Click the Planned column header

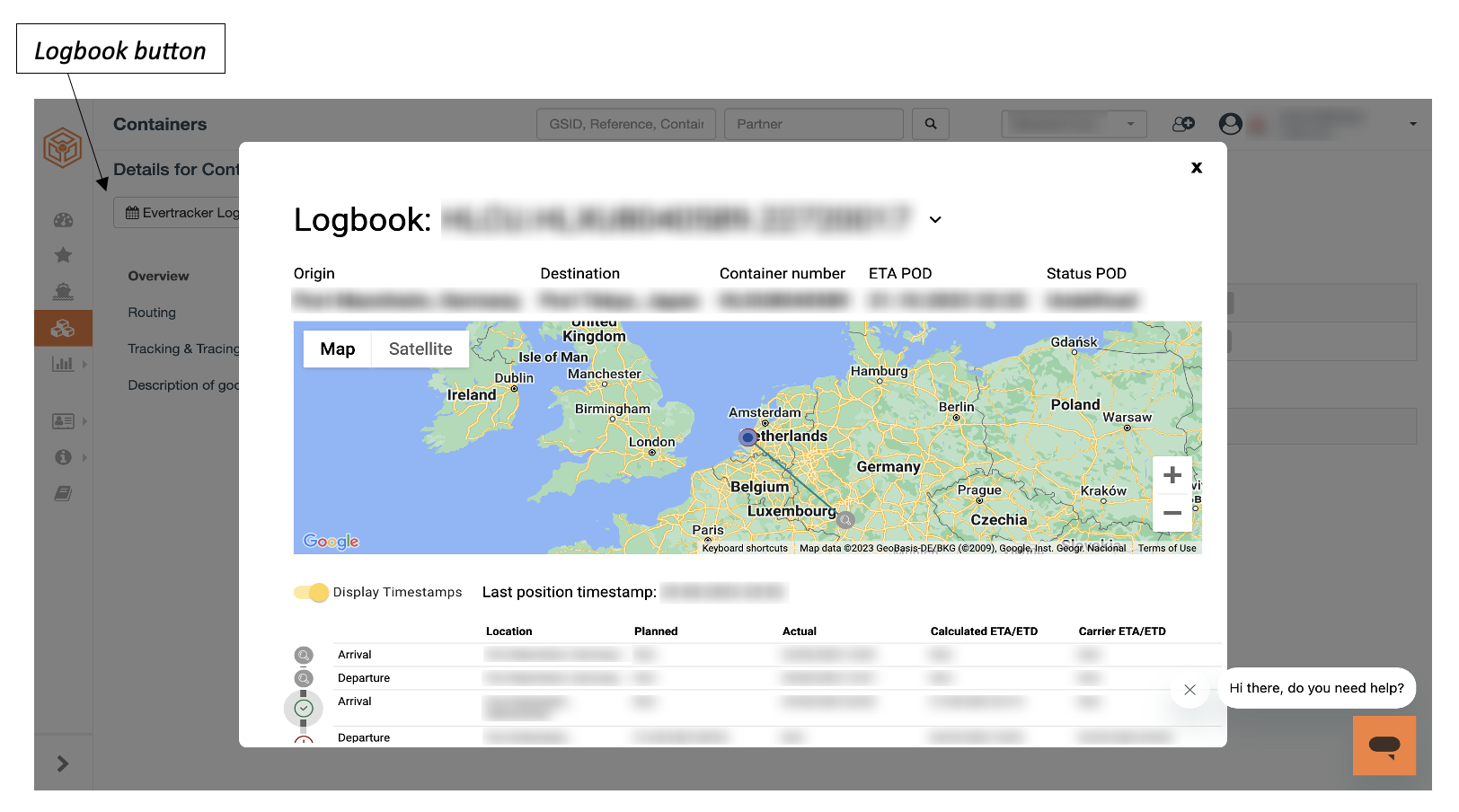pyautogui.click(x=656, y=631)
